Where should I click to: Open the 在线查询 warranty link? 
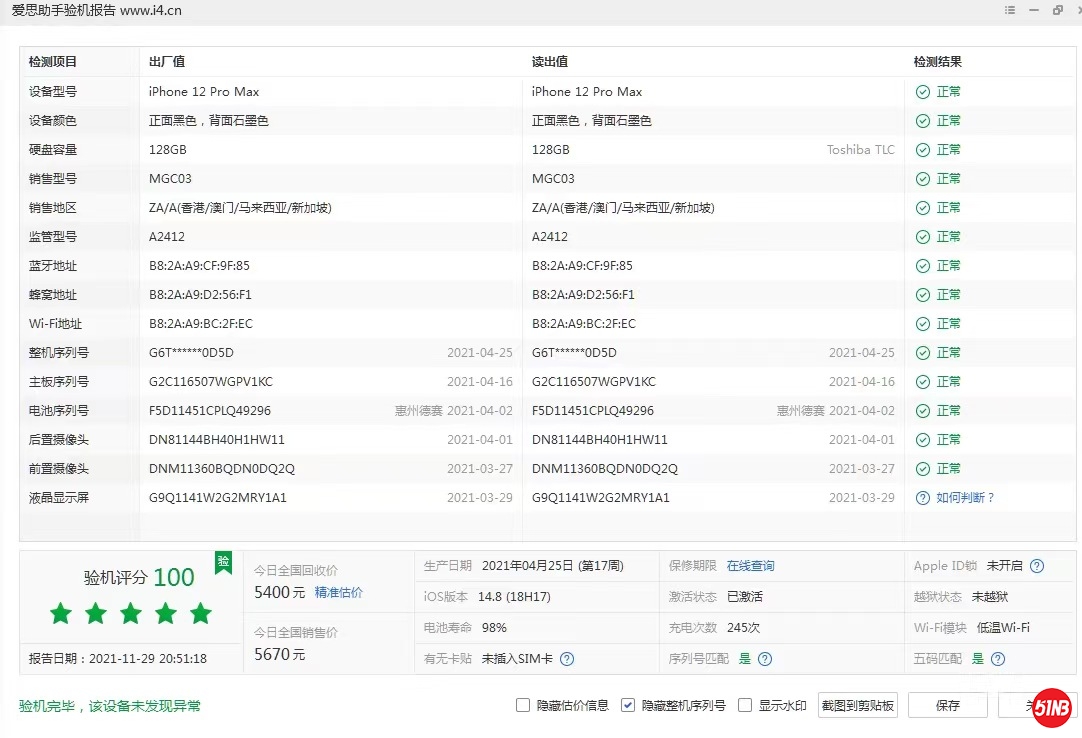click(750, 566)
